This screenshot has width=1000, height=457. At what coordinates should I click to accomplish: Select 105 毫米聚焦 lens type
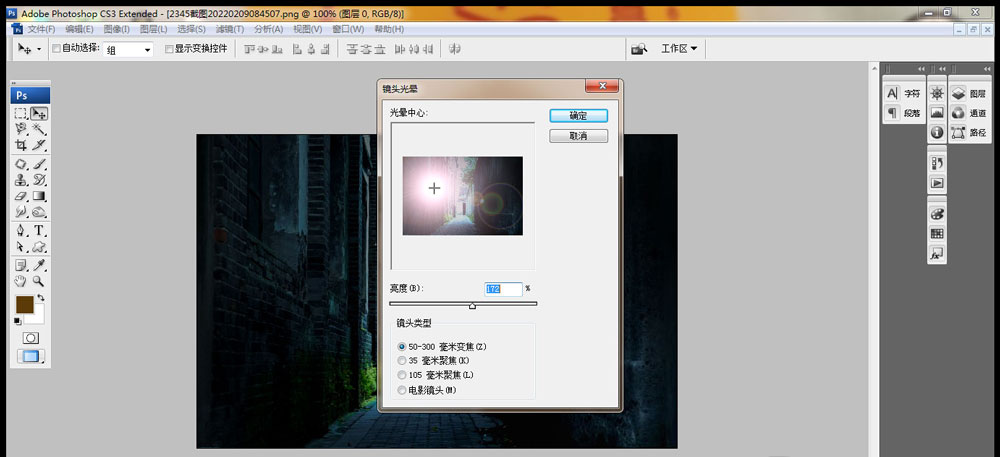click(401, 375)
